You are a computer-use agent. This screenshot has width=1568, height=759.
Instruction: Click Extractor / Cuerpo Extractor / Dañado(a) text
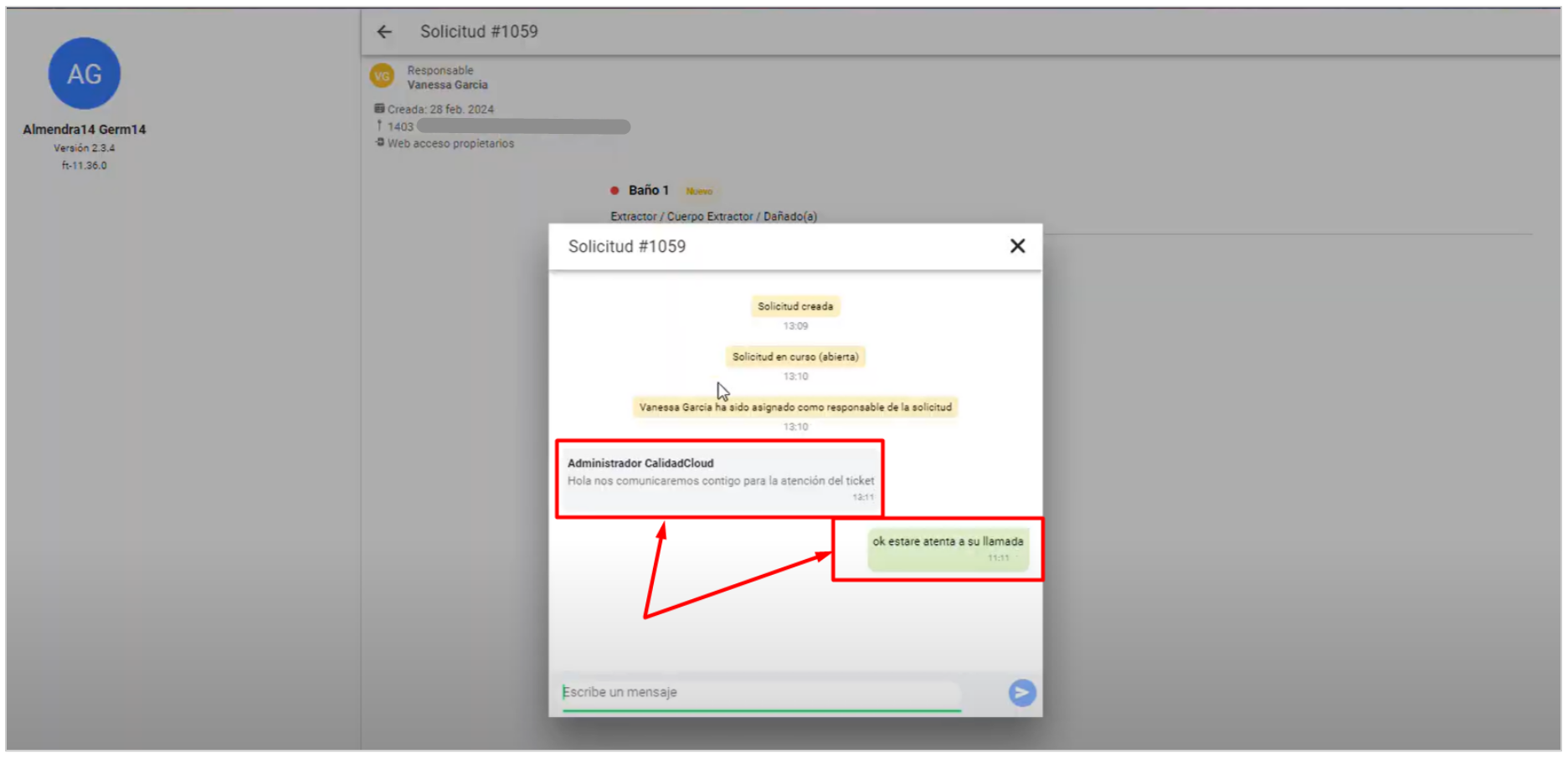[x=713, y=217]
